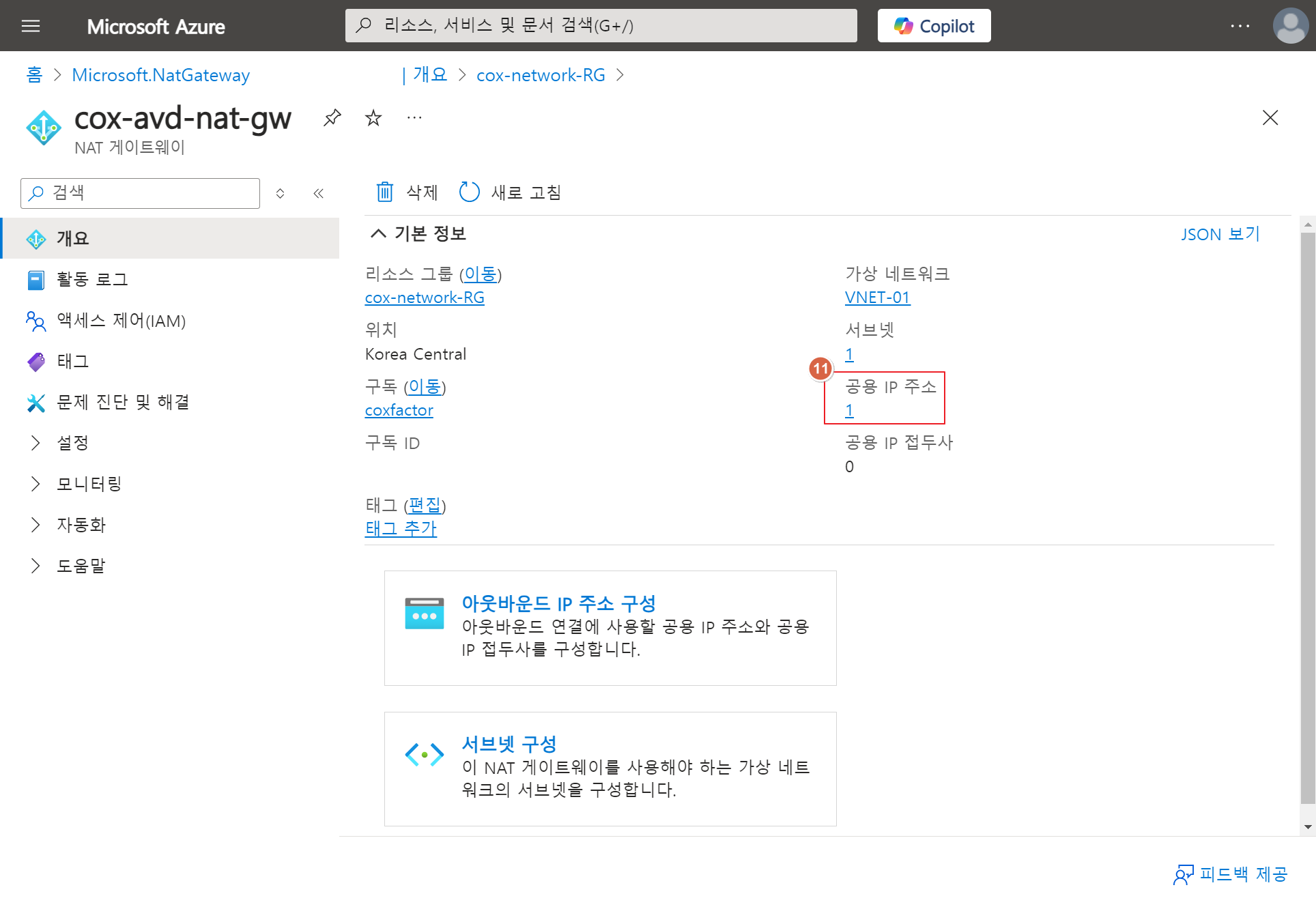Collapse the 기본 정보 section
The width and height of the screenshot is (1316, 909).
pyautogui.click(x=378, y=233)
